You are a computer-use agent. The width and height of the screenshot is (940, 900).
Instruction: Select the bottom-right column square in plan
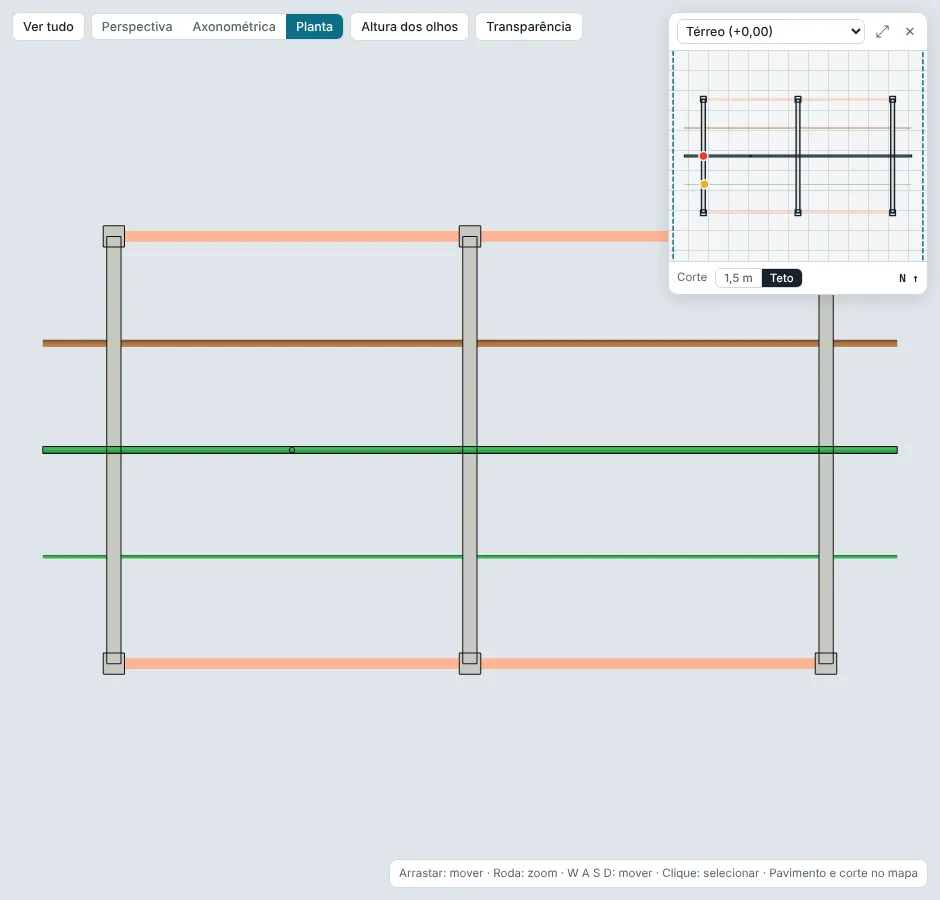point(826,664)
